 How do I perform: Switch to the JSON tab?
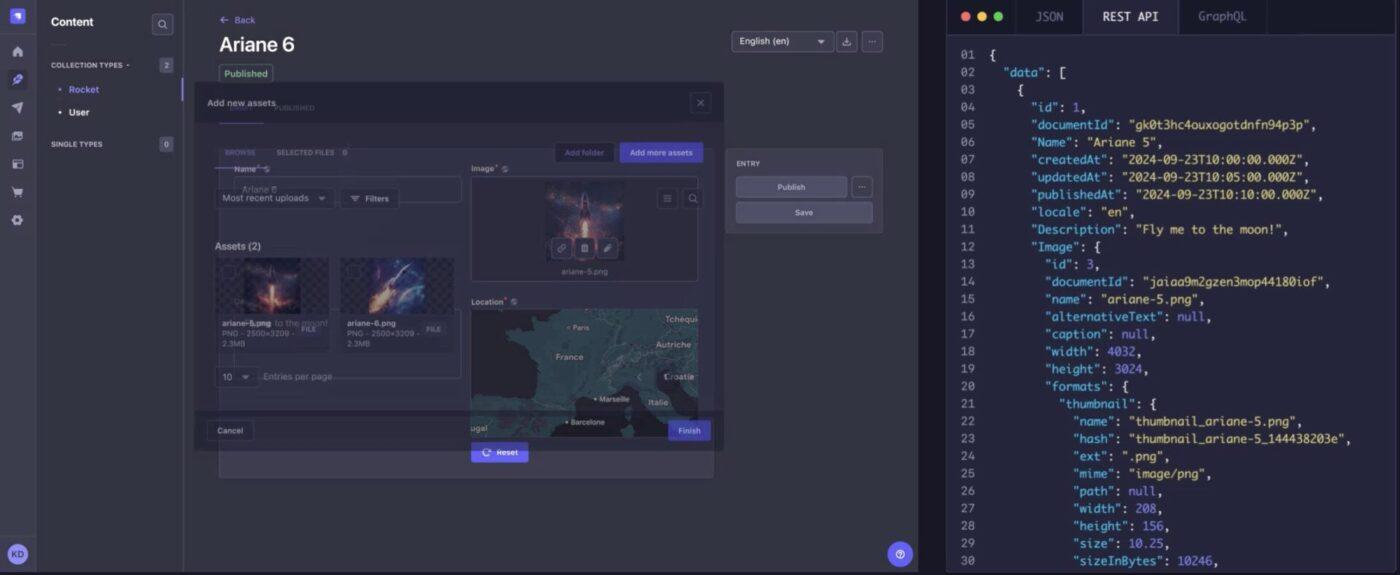pos(1049,17)
